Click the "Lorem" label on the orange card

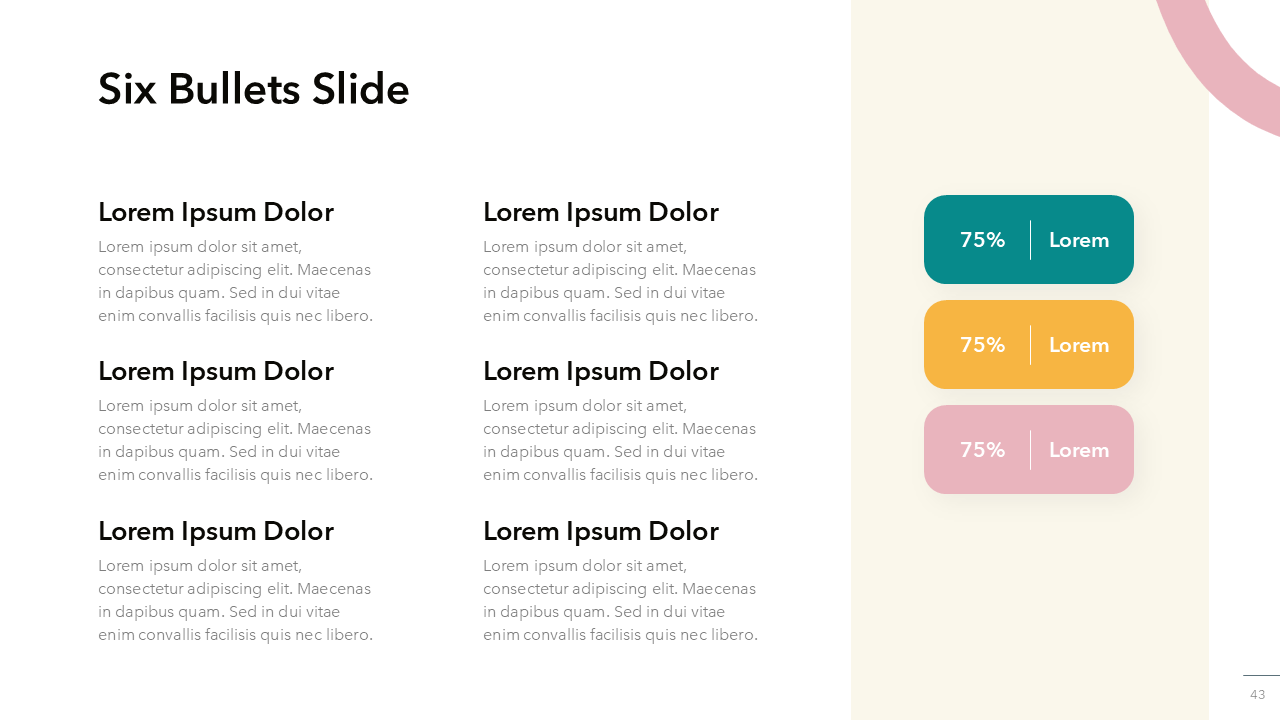1079,345
